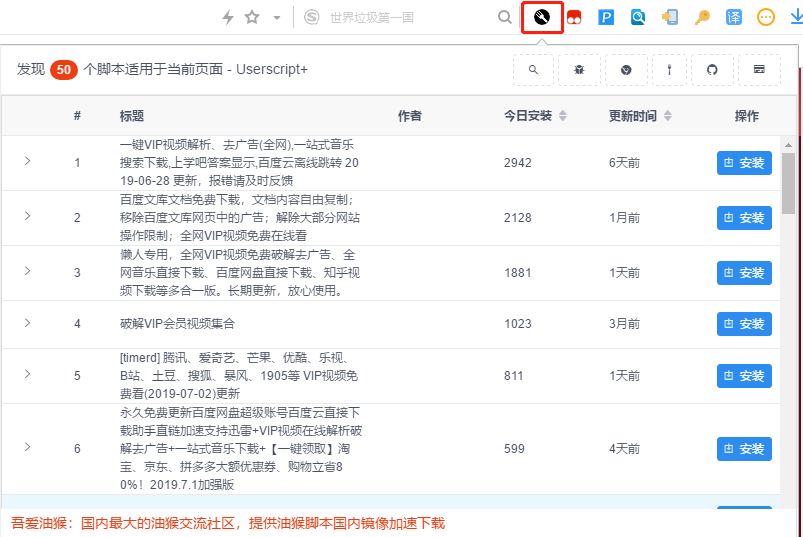Bookmark the page with the star icon
The image size is (803, 537).
pos(252,17)
